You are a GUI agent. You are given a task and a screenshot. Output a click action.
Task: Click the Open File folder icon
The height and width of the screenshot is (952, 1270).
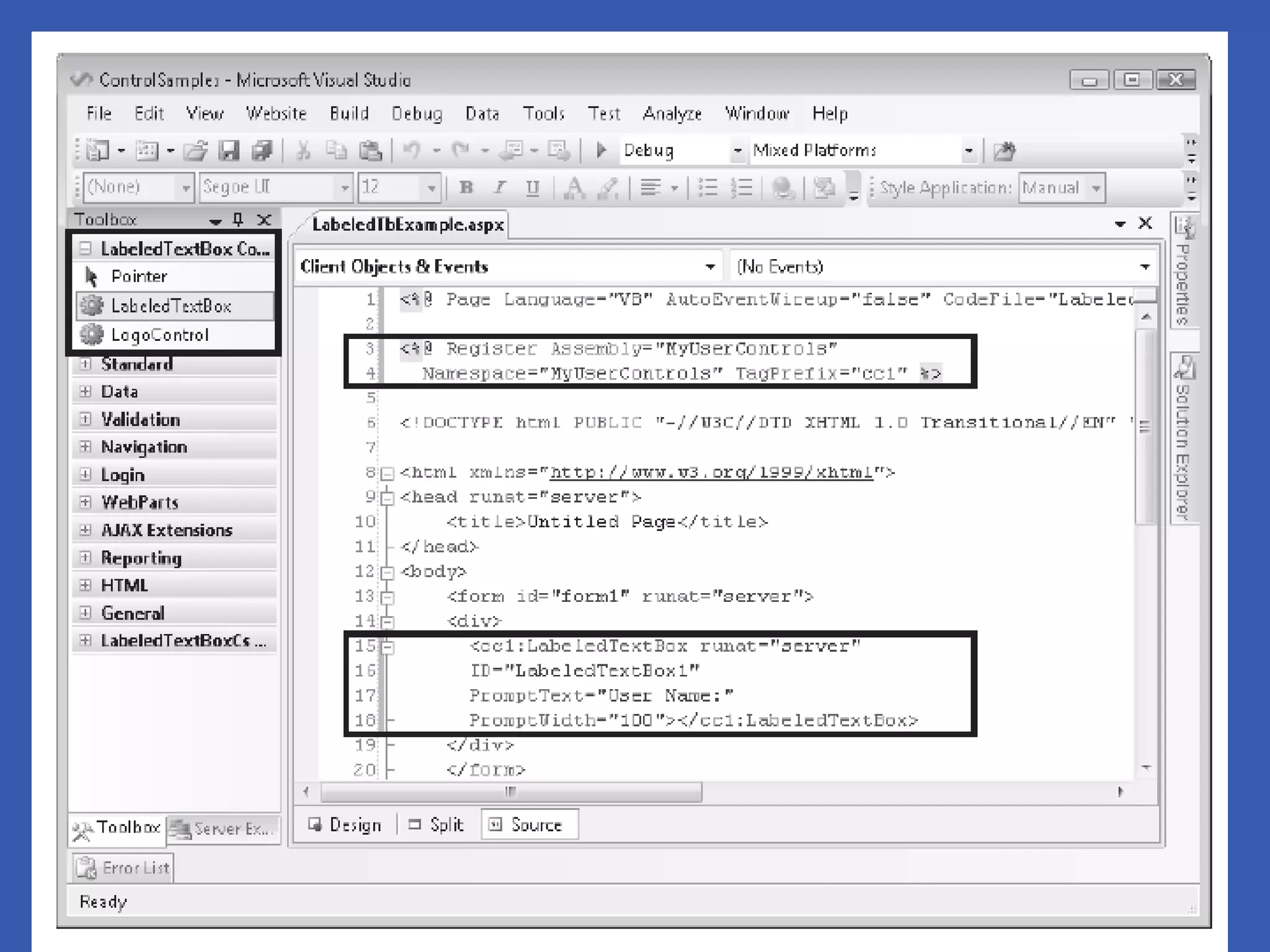[x=196, y=150]
